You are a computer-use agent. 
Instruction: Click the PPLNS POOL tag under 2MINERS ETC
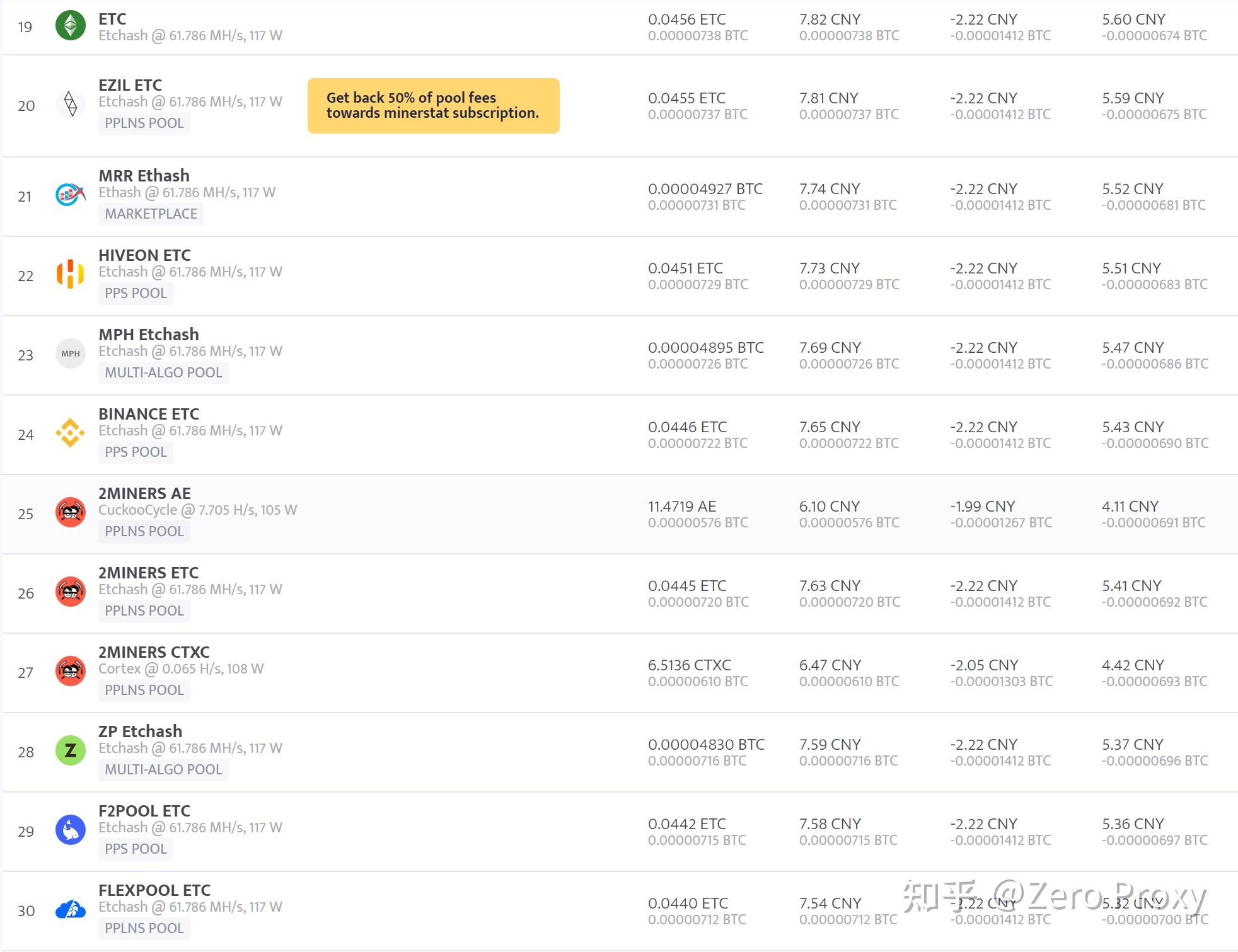pyautogui.click(x=144, y=611)
